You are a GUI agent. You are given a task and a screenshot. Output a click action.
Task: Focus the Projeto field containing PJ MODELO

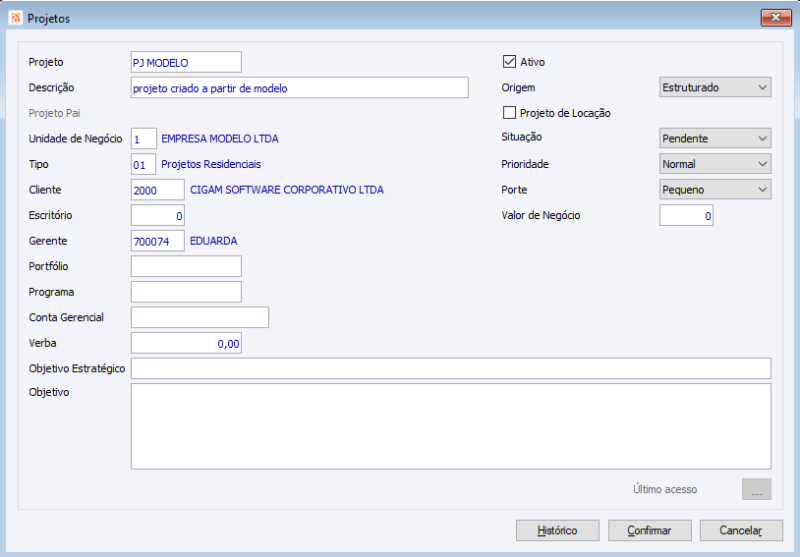186,62
